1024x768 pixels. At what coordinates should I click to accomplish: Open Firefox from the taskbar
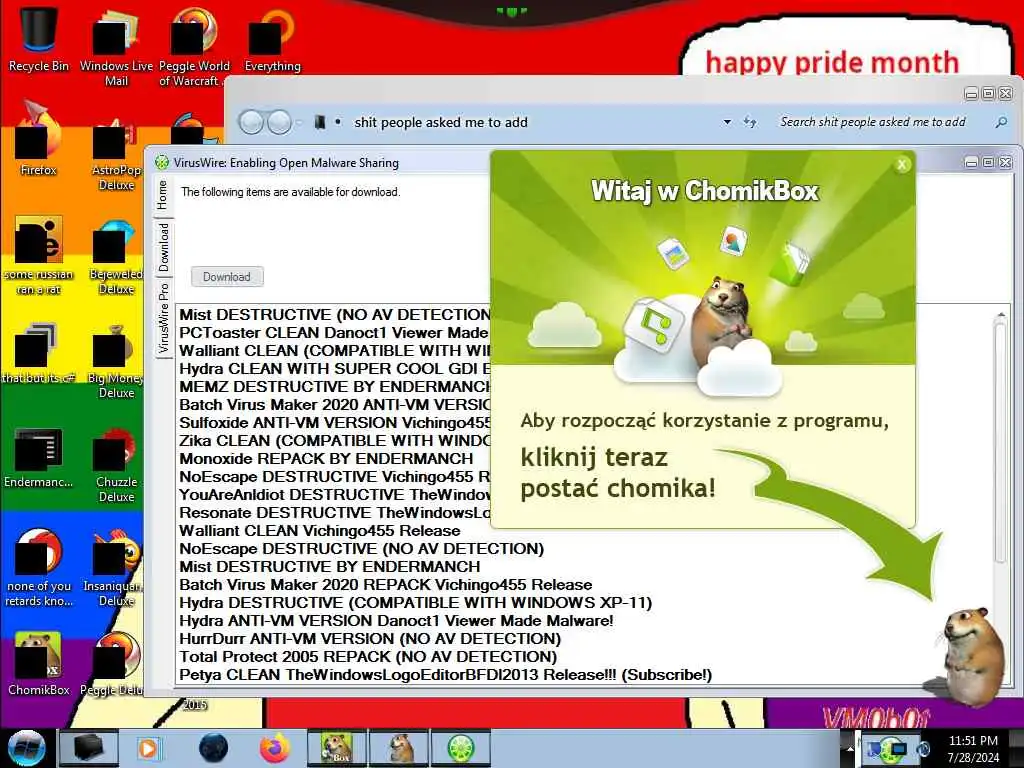coord(274,748)
